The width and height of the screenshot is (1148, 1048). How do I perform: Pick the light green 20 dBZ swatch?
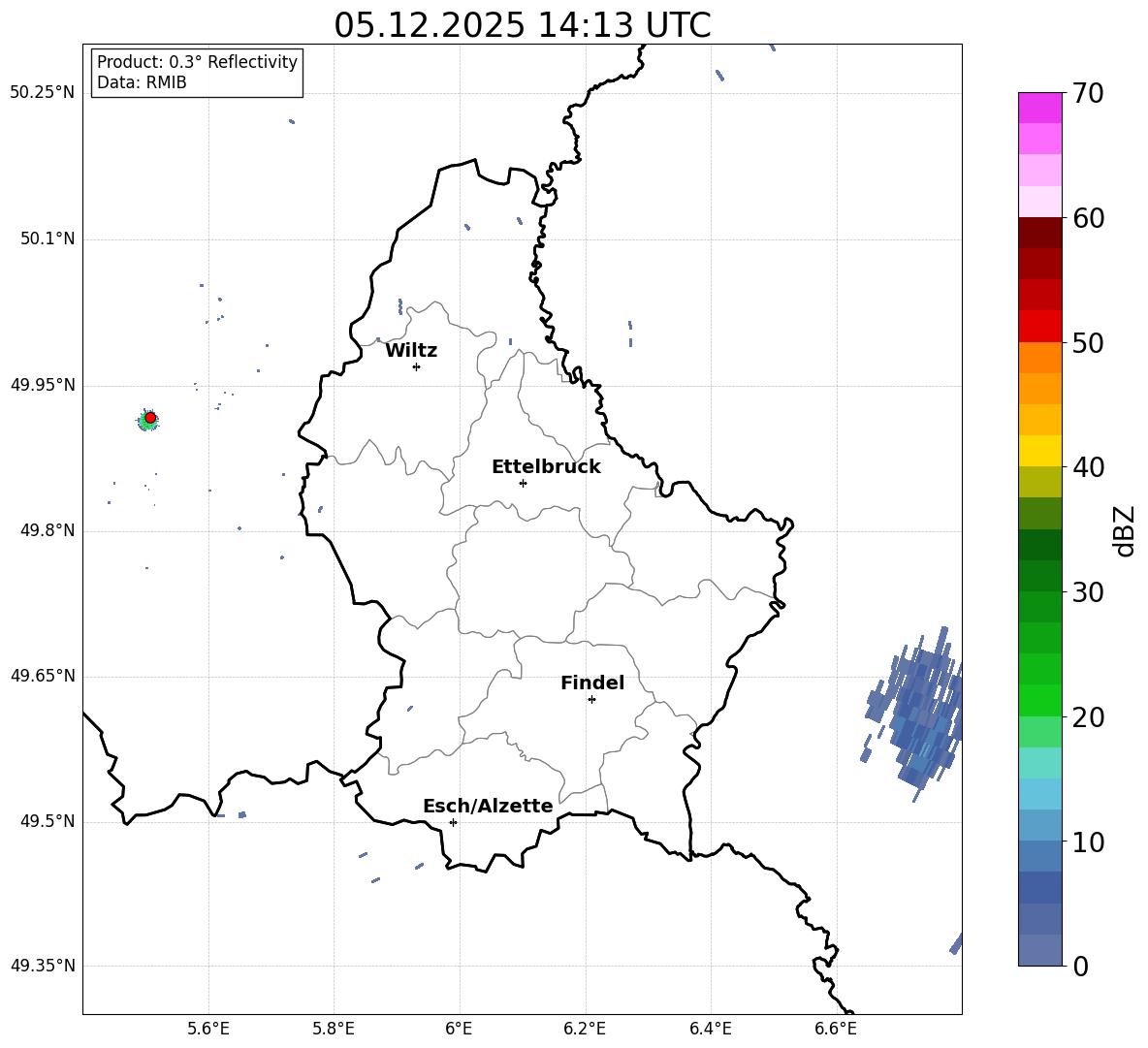1040,732
